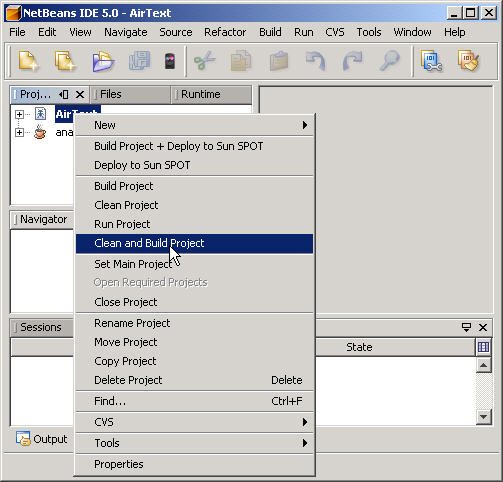
Task: Choose Set Main Project
Action: pyautogui.click(x=195, y=264)
